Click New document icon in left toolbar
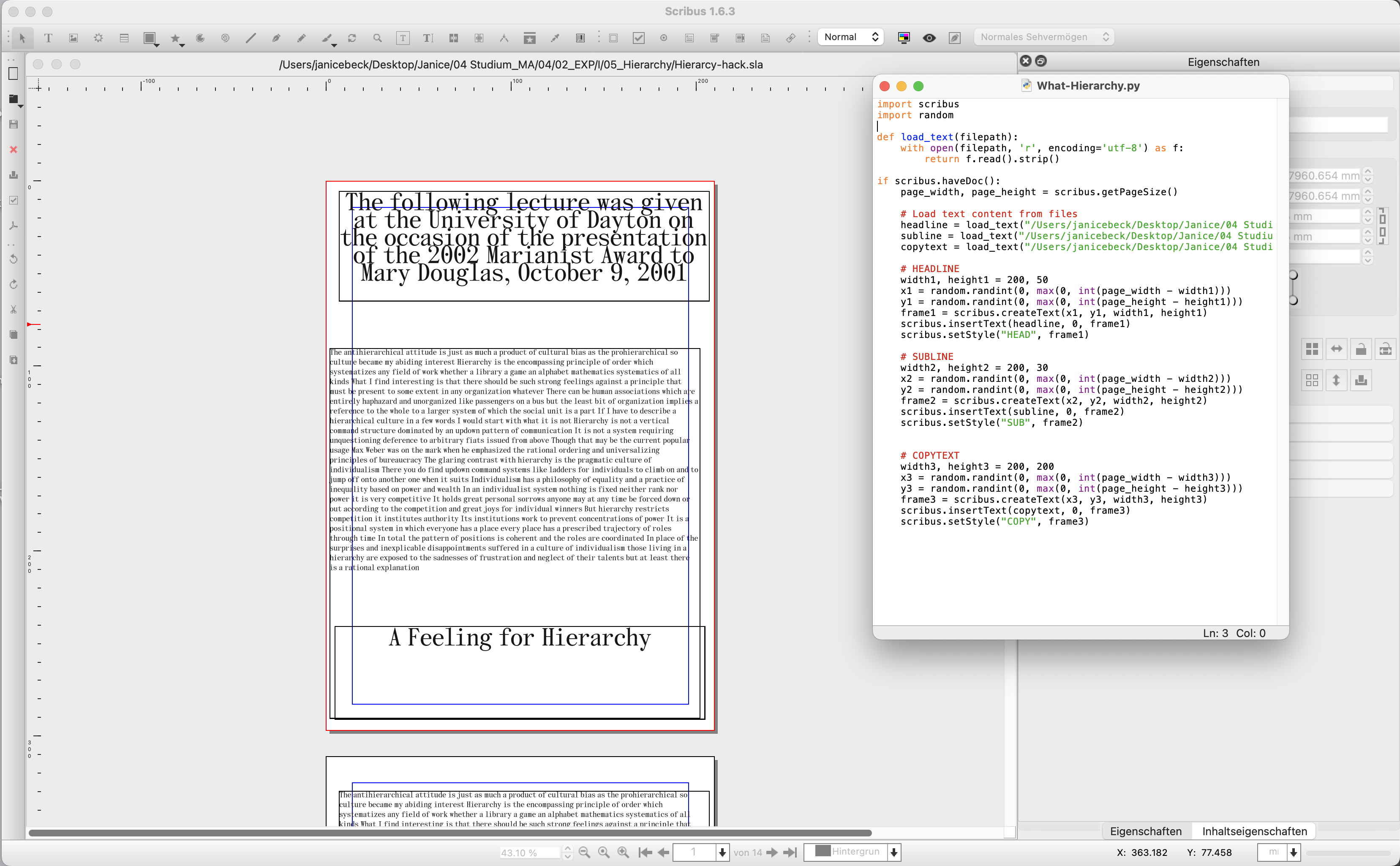This screenshot has height=866, width=1400. coord(14,74)
